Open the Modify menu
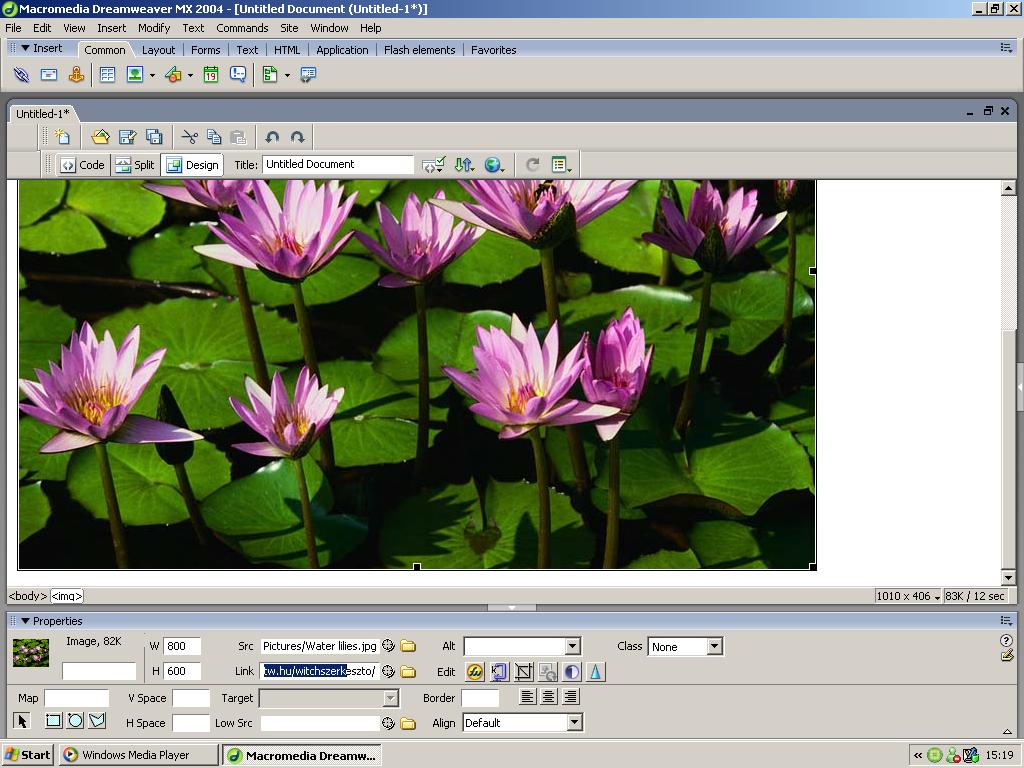 coord(154,28)
